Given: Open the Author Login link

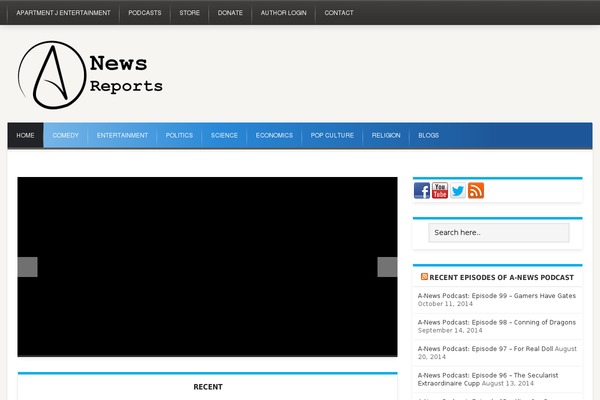Looking at the screenshot, I should (x=284, y=13).
